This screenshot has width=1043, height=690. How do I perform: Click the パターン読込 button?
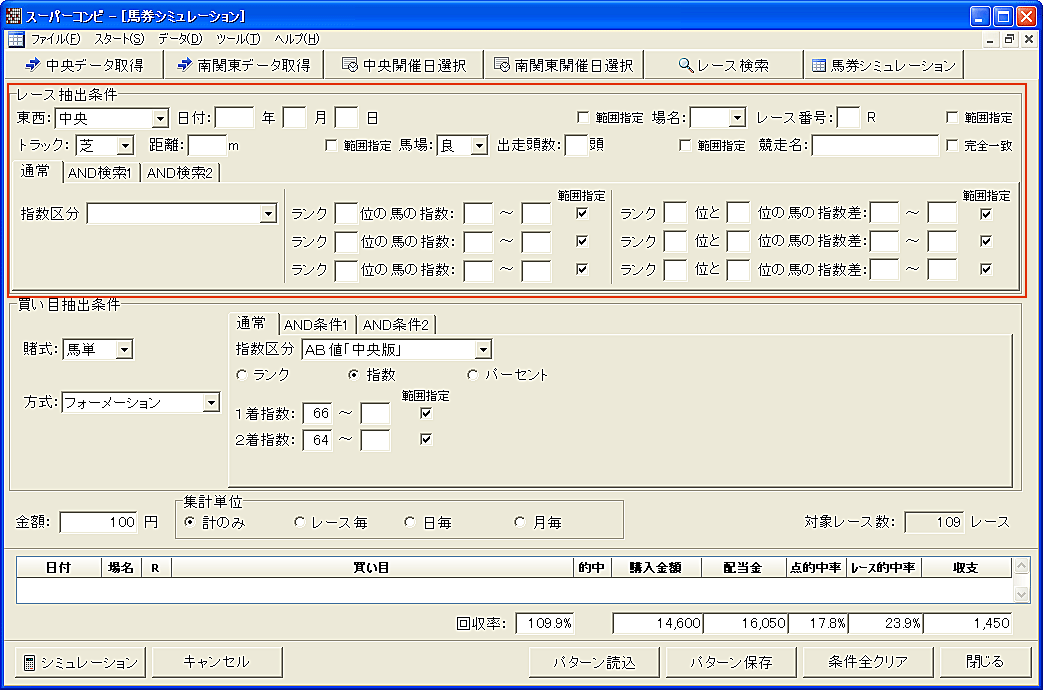[x=594, y=662]
